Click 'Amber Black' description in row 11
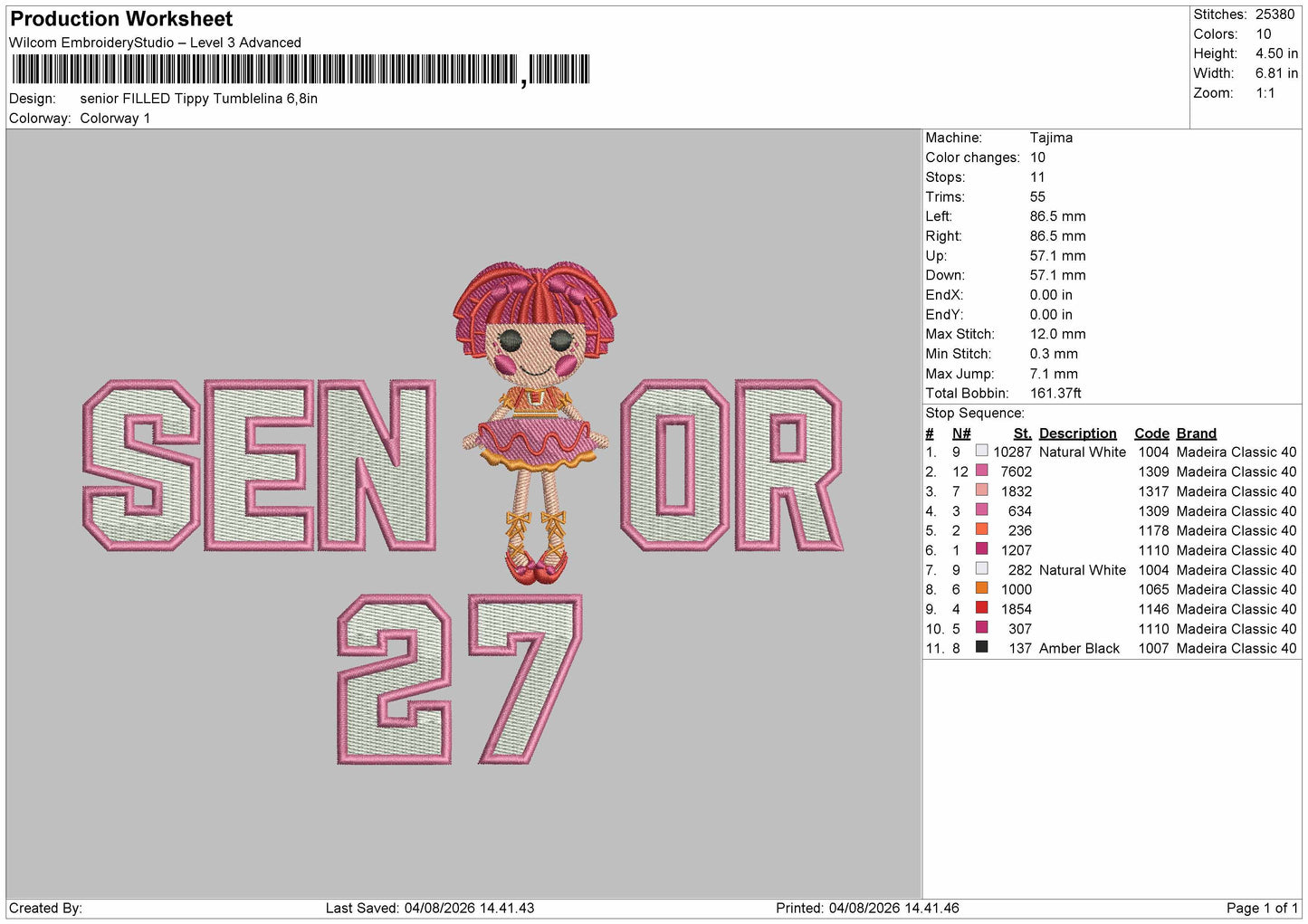1308x924 pixels. point(1079,648)
